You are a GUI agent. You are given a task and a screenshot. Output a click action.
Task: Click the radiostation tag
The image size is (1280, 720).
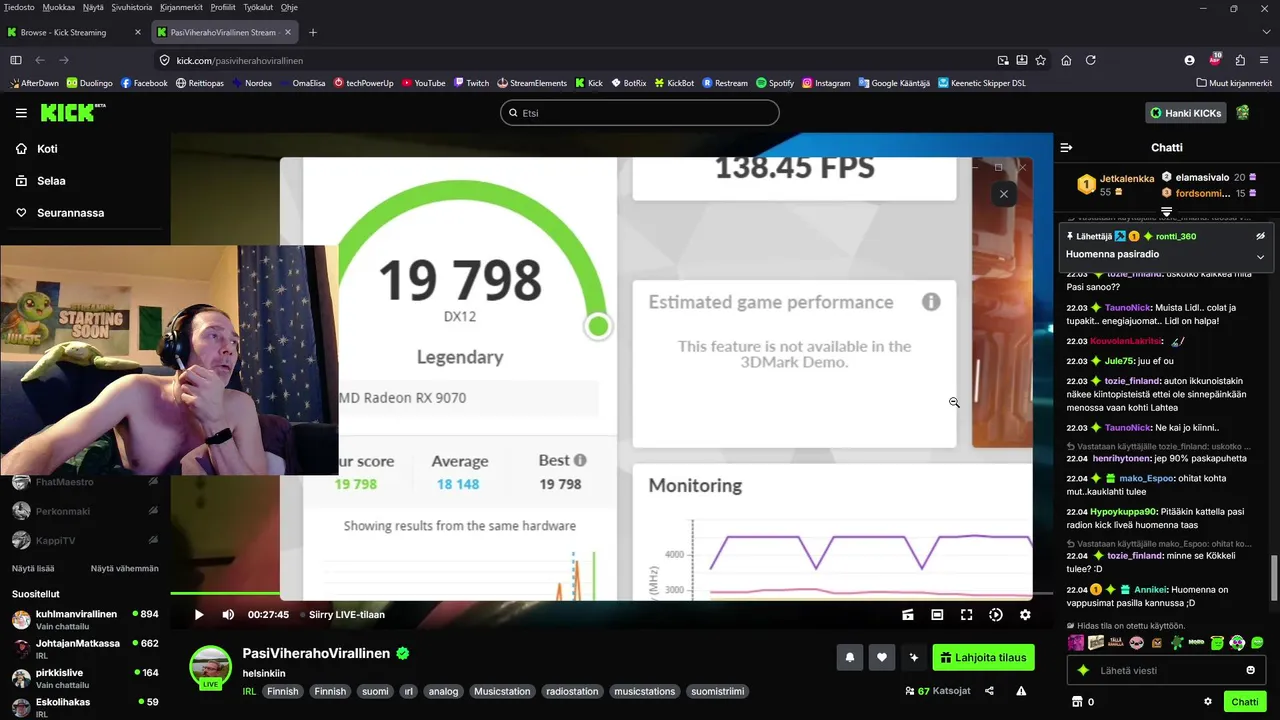coord(572,691)
